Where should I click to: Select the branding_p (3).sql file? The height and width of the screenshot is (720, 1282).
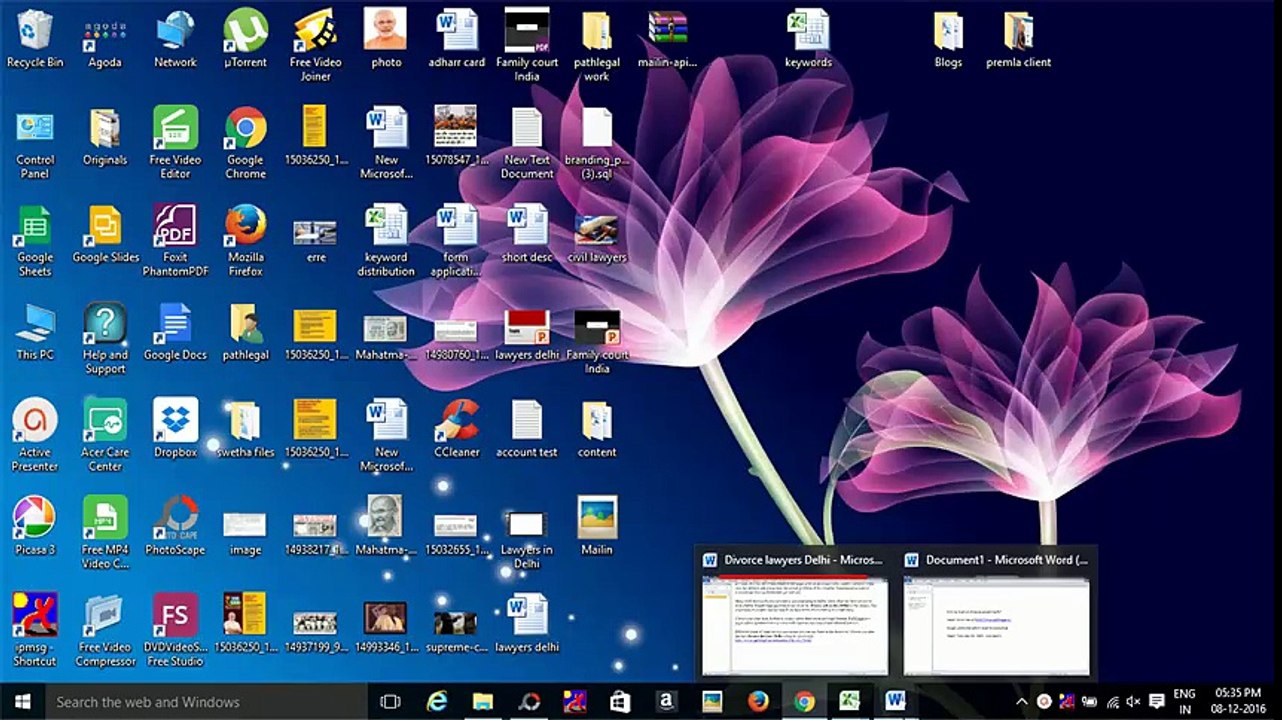click(597, 144)
